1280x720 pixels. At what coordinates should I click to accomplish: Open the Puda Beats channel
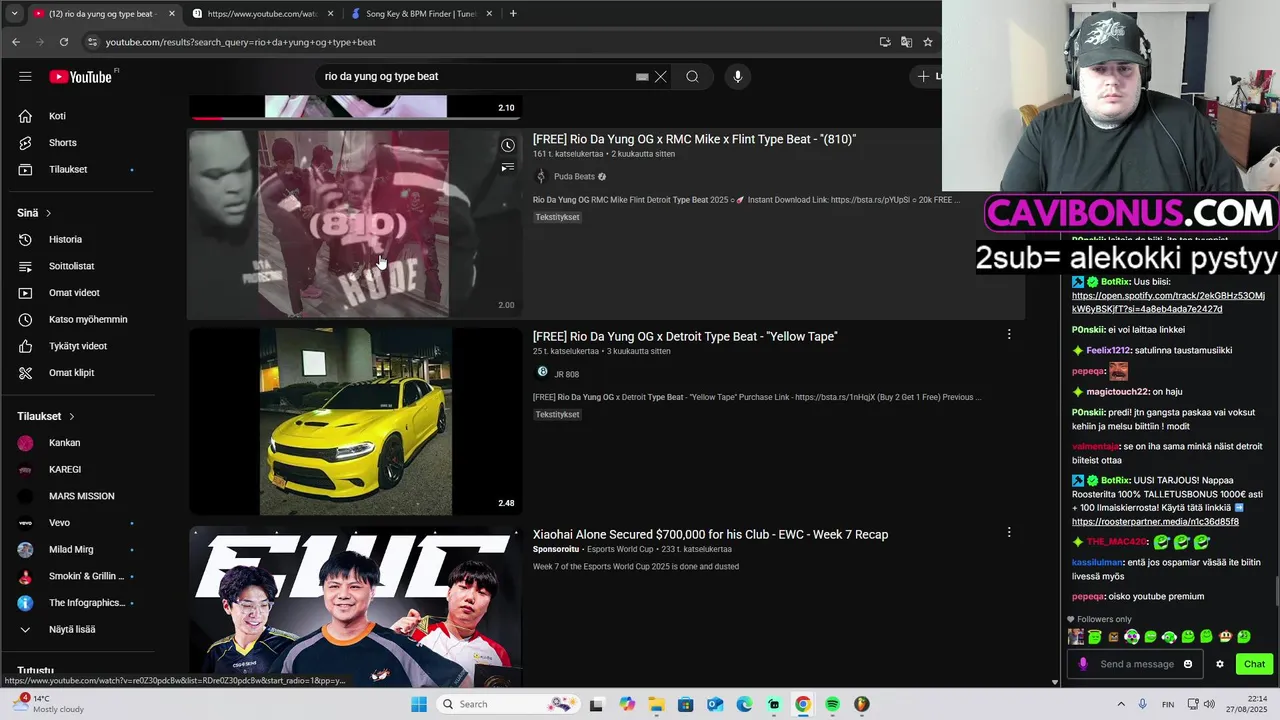pos(574,176)
